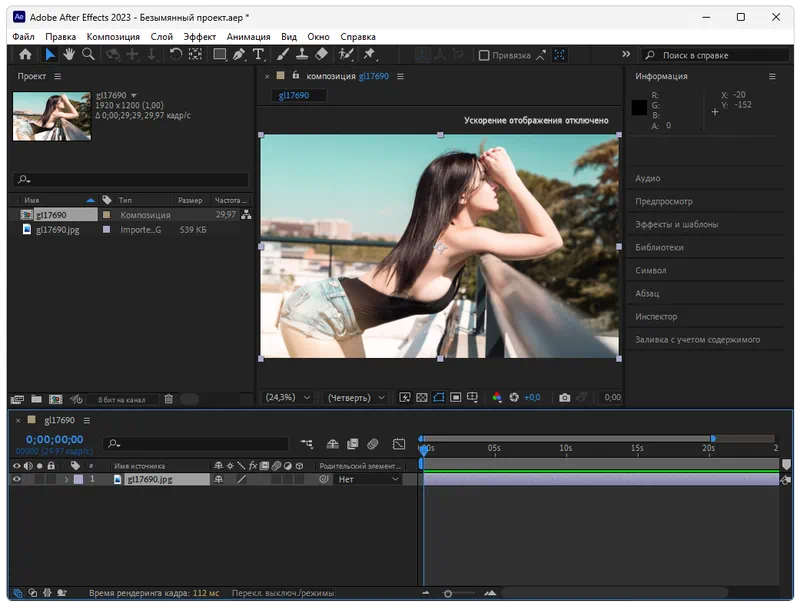Click the Home icon in toolbar
Screen dimensions: 800x606
tap(25, 55)
